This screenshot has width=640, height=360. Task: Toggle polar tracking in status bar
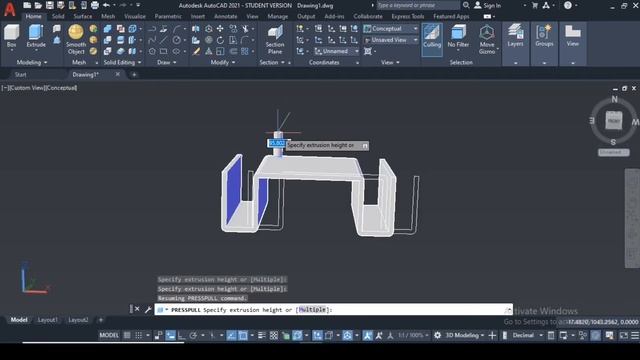[x=193, y=335]
